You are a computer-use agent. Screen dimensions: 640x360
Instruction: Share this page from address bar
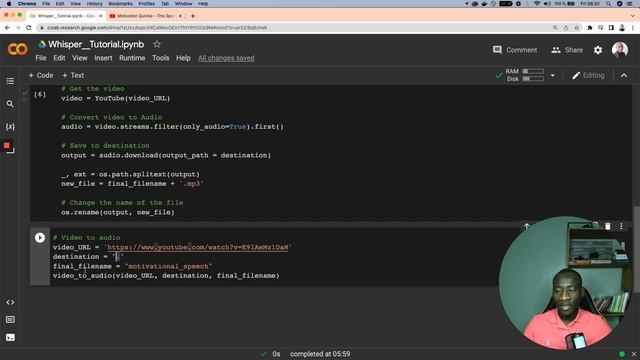pos(566,28)
